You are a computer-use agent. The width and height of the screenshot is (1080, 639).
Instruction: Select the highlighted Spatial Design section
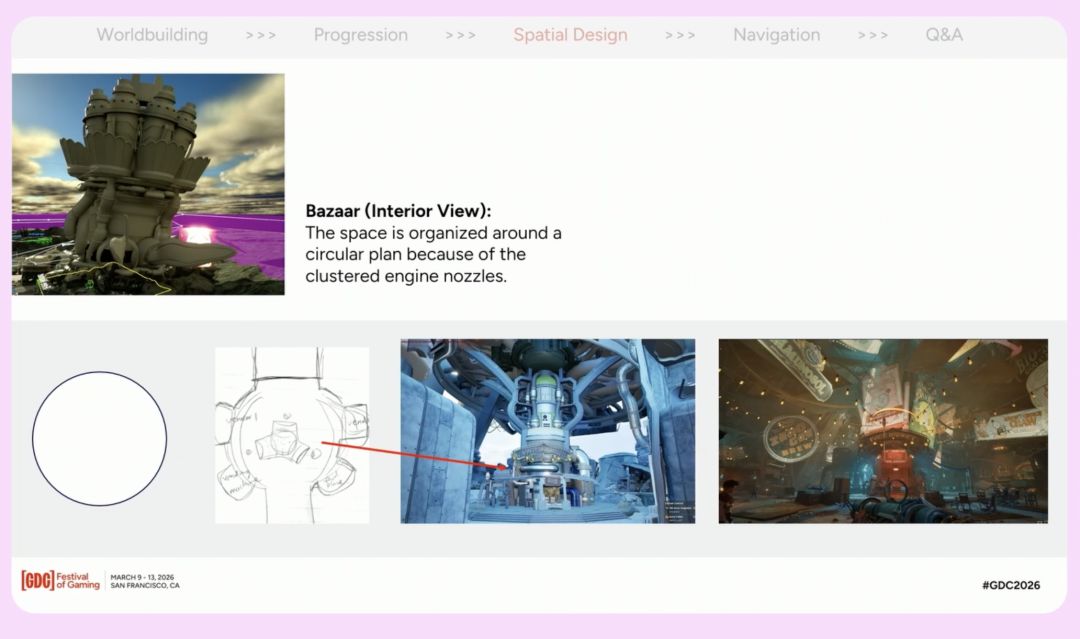pyautogui.click(x=570, y=35)
